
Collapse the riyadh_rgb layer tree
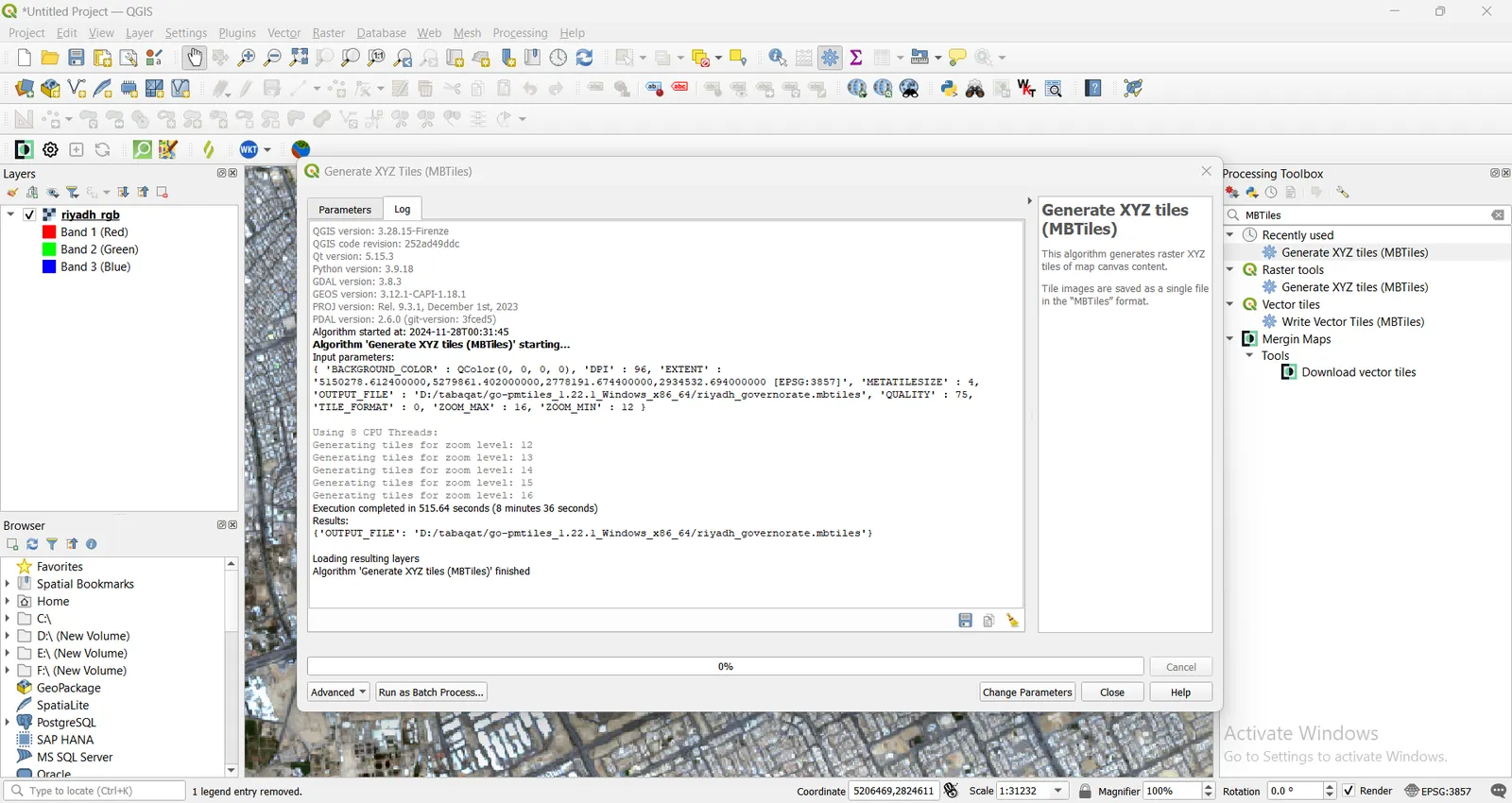[x=10, y=214]
